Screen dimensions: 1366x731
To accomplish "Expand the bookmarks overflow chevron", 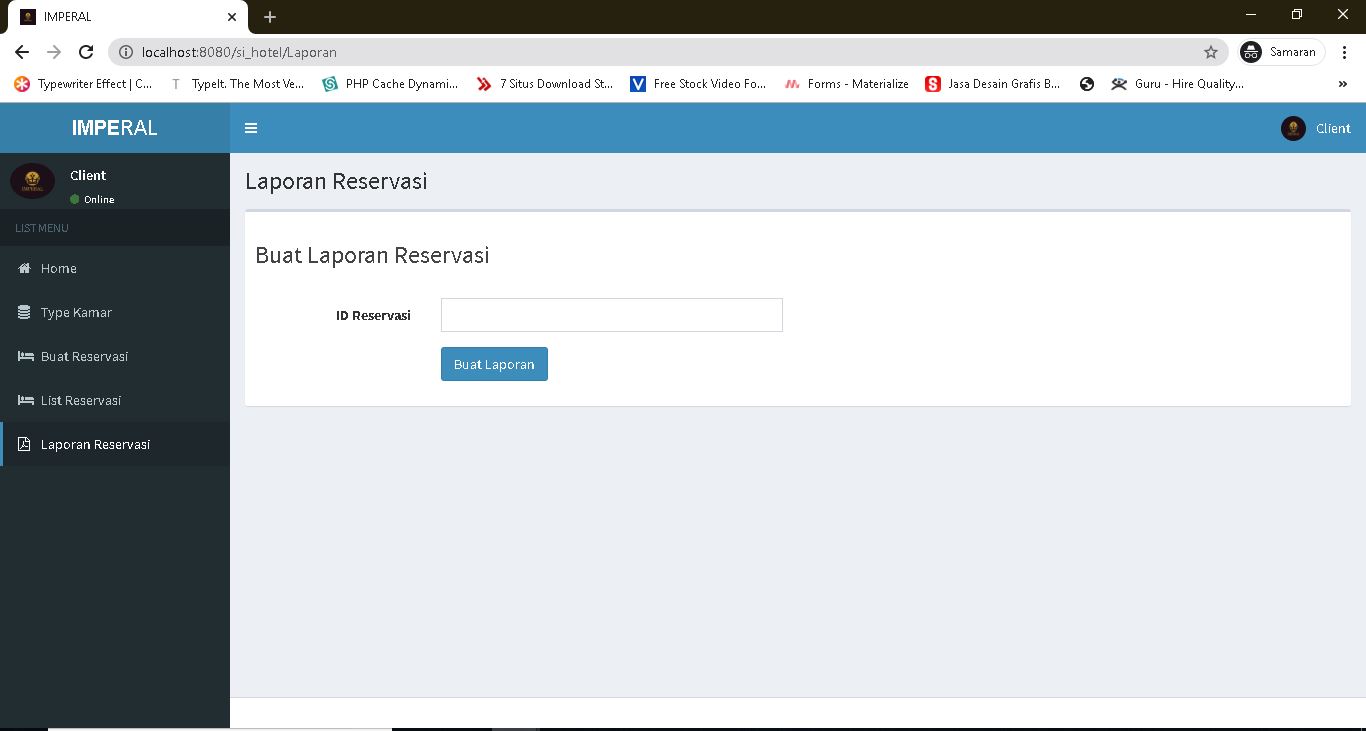I will coord(1342,84).
